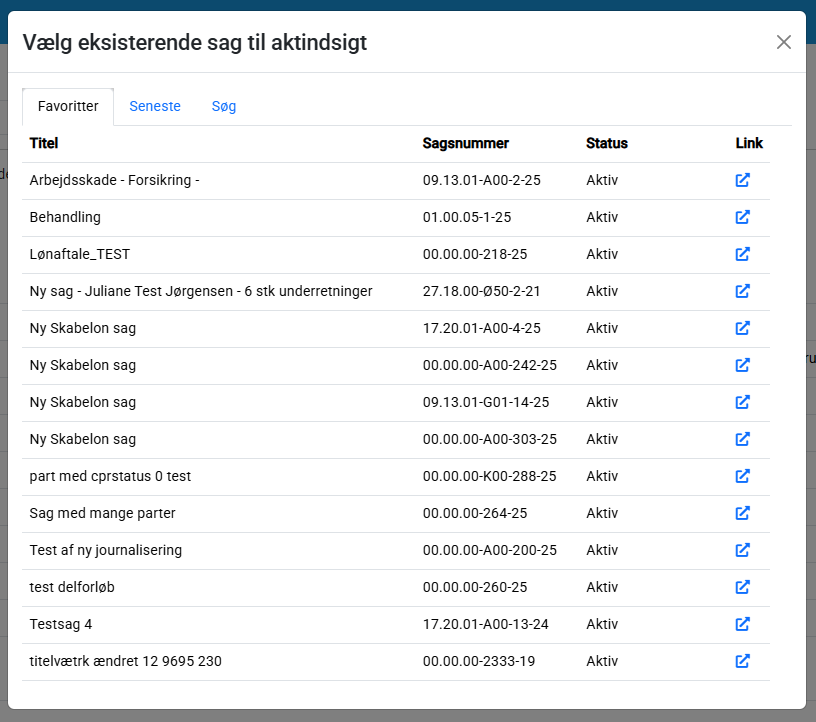Click the Sagsnummer column header
816x722 pixels.
(x=466, y=143)
